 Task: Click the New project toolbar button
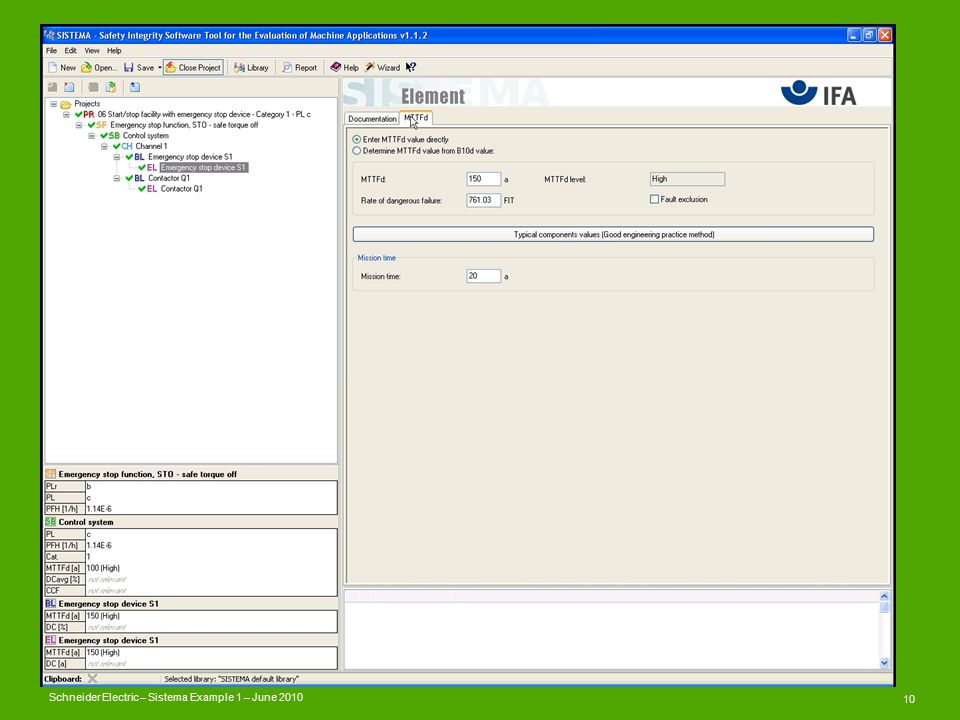(62, 67)
